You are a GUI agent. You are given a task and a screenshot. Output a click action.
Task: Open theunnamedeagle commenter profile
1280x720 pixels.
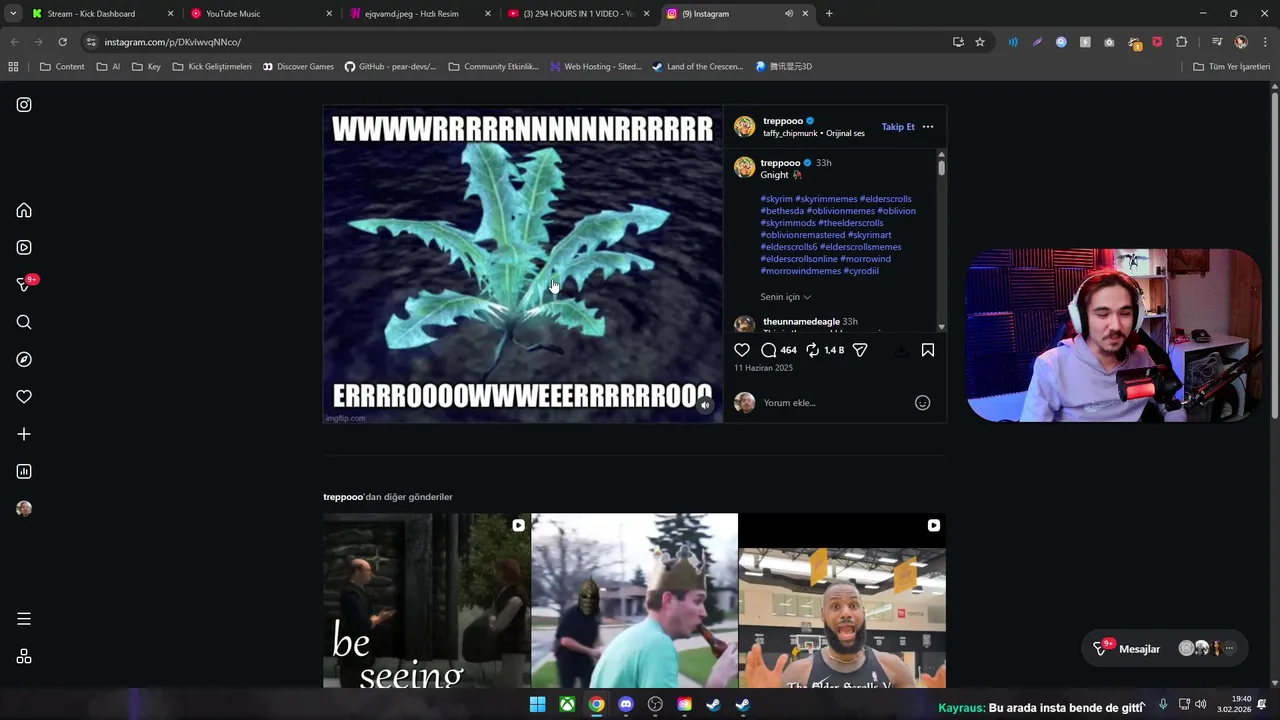801,322
